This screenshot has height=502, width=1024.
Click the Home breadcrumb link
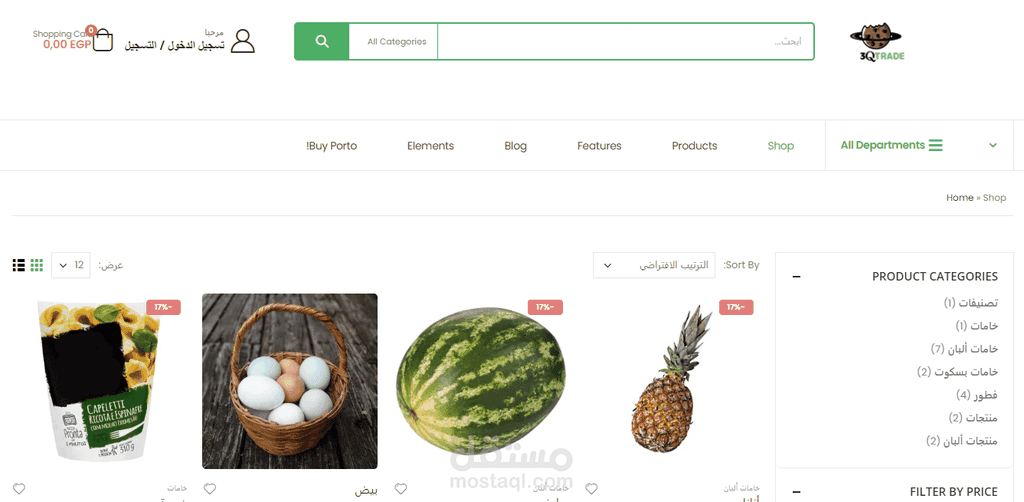click(959, 198)
